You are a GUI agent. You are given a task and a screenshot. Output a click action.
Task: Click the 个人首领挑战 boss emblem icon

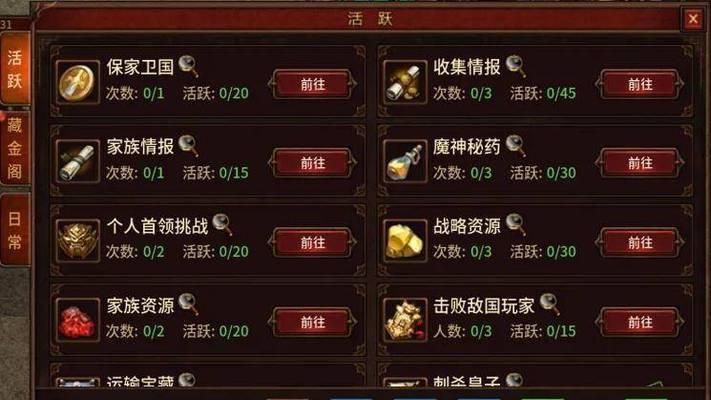tap(78, 241)
